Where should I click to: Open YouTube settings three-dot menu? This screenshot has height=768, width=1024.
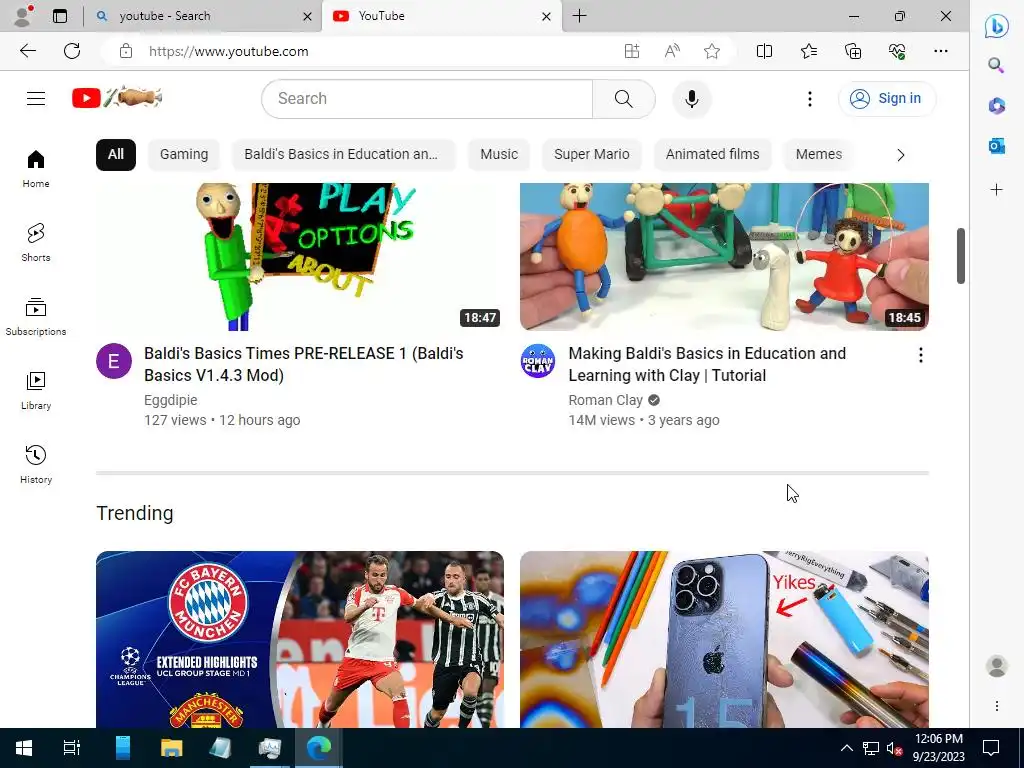(x=810, y=99)
